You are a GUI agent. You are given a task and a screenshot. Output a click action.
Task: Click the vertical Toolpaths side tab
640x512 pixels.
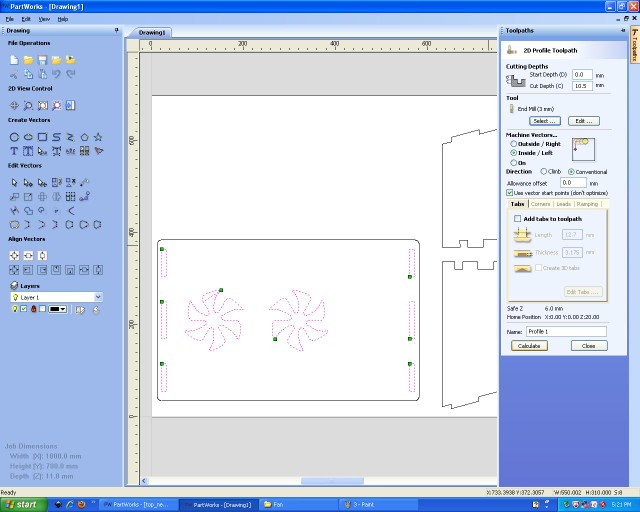[635, 45]
